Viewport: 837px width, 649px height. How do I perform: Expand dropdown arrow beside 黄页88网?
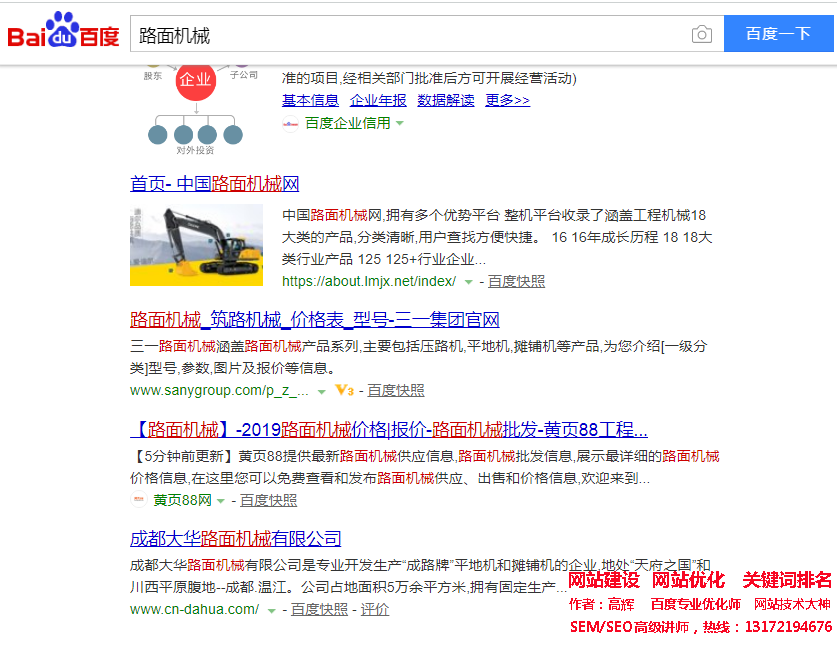[x=221, y=501]
